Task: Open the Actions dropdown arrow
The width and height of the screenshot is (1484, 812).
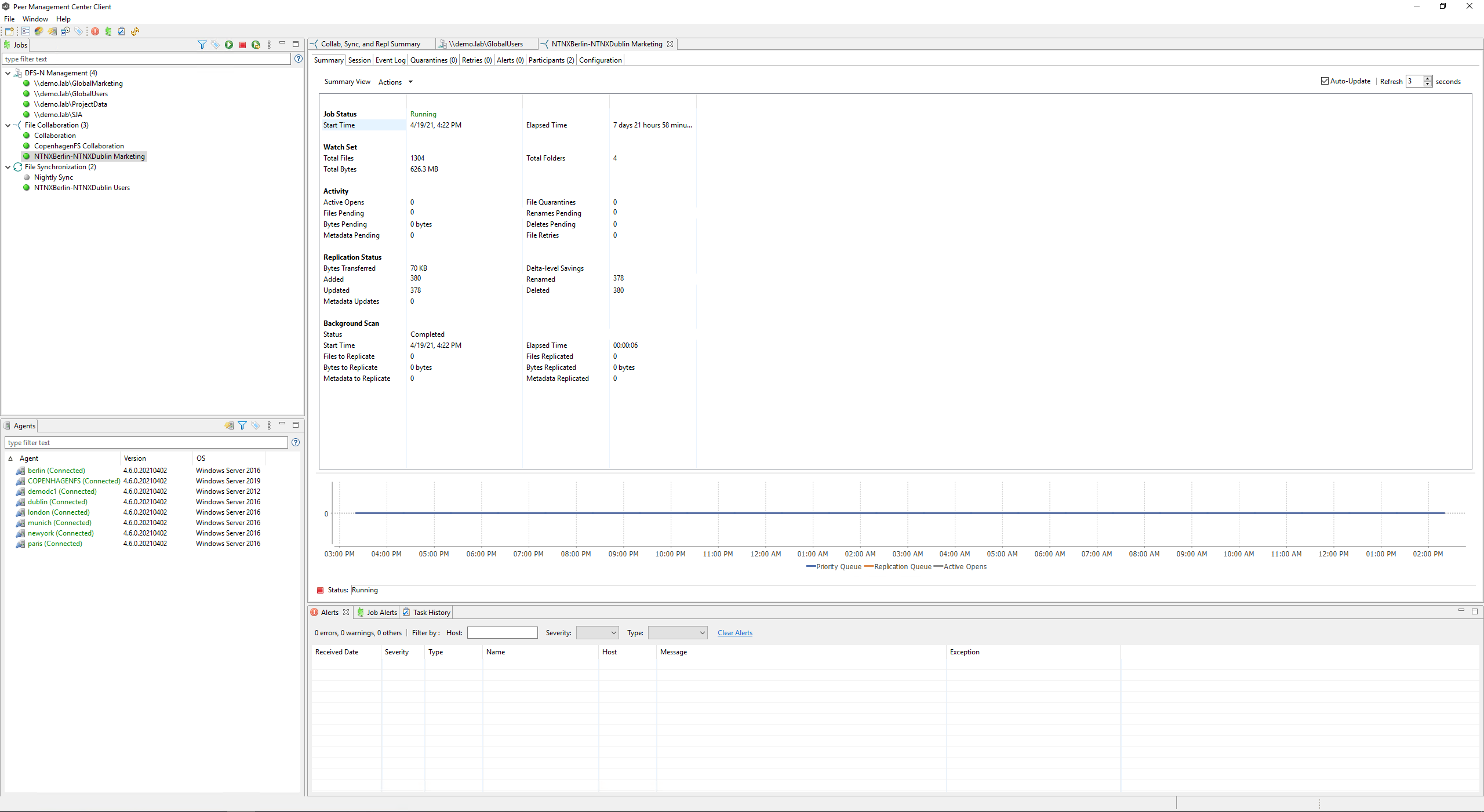Action: tap(410, 82)
